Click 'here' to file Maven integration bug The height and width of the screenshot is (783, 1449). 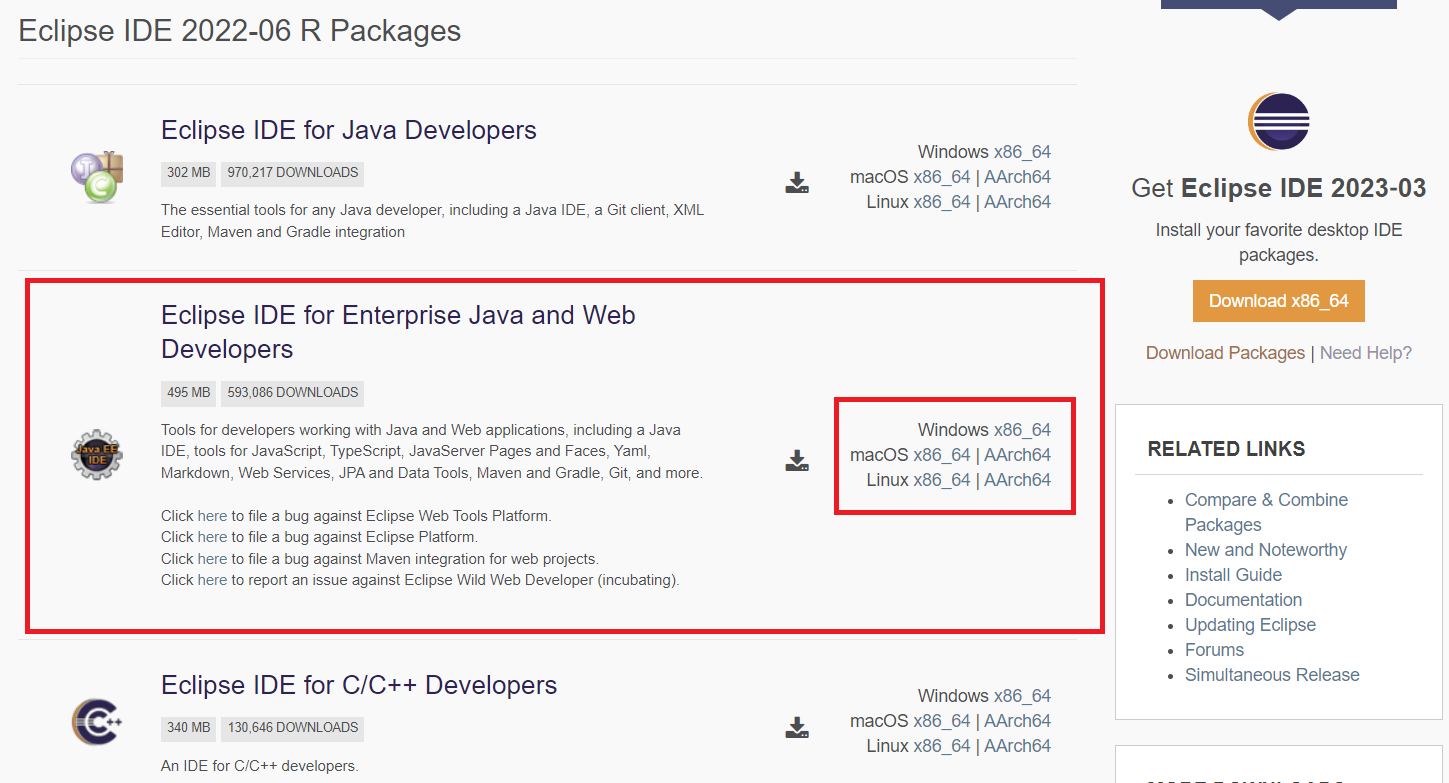tap(212, 558)
